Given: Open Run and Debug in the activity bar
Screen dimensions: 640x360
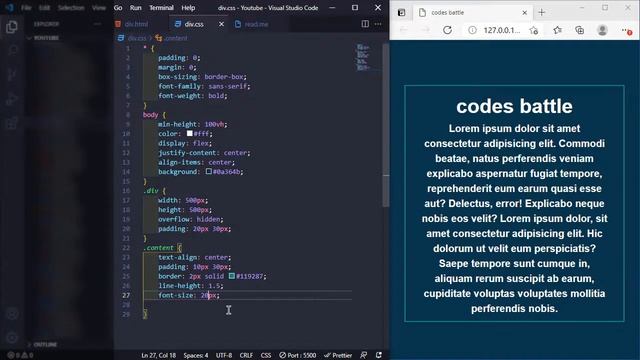Looking at the screenshot, I should pos(12,99).
